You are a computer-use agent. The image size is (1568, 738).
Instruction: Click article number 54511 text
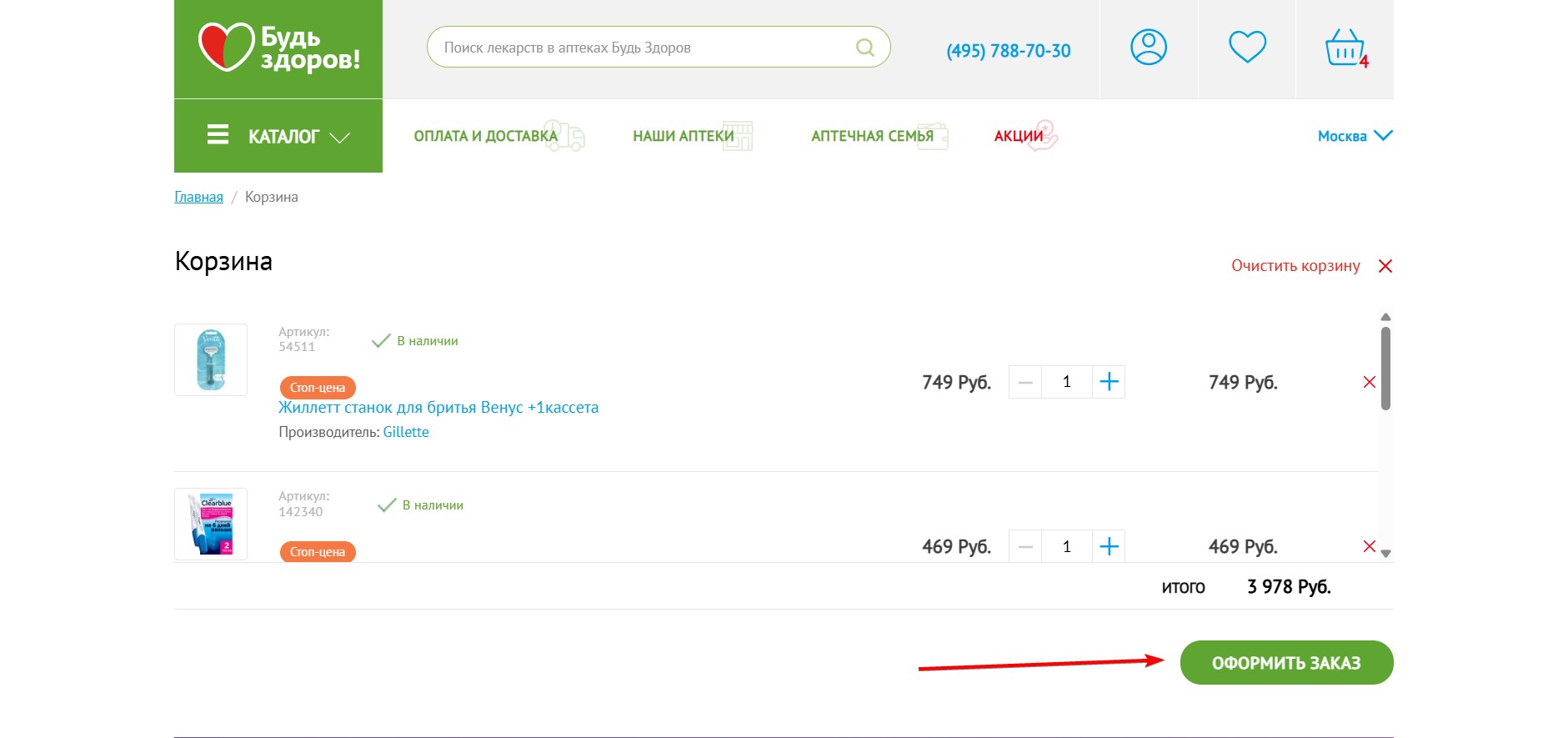[297, 347]
